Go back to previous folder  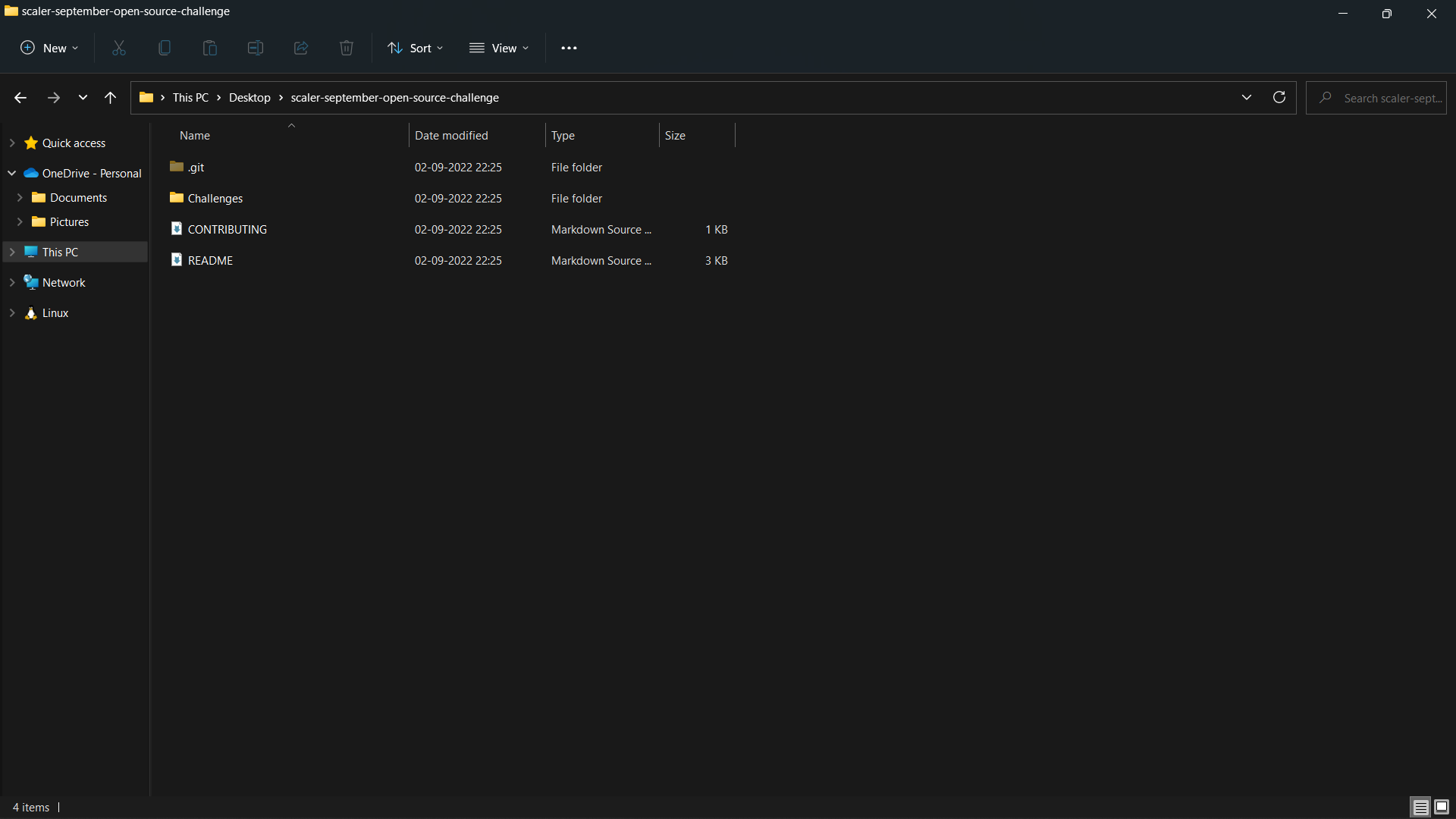pyautogui.click(x=20, y=97)
